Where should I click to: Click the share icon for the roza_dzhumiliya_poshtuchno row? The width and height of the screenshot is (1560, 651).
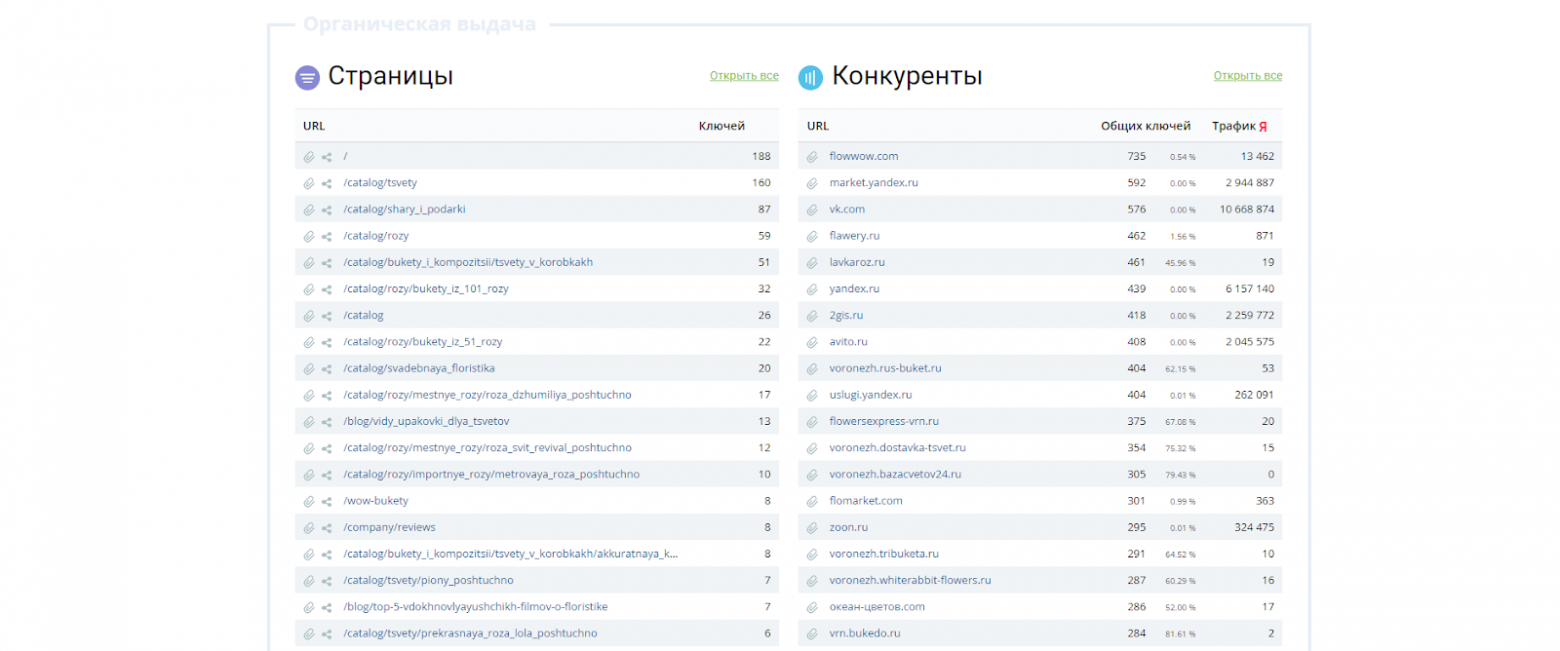click(x=327, y=395)
